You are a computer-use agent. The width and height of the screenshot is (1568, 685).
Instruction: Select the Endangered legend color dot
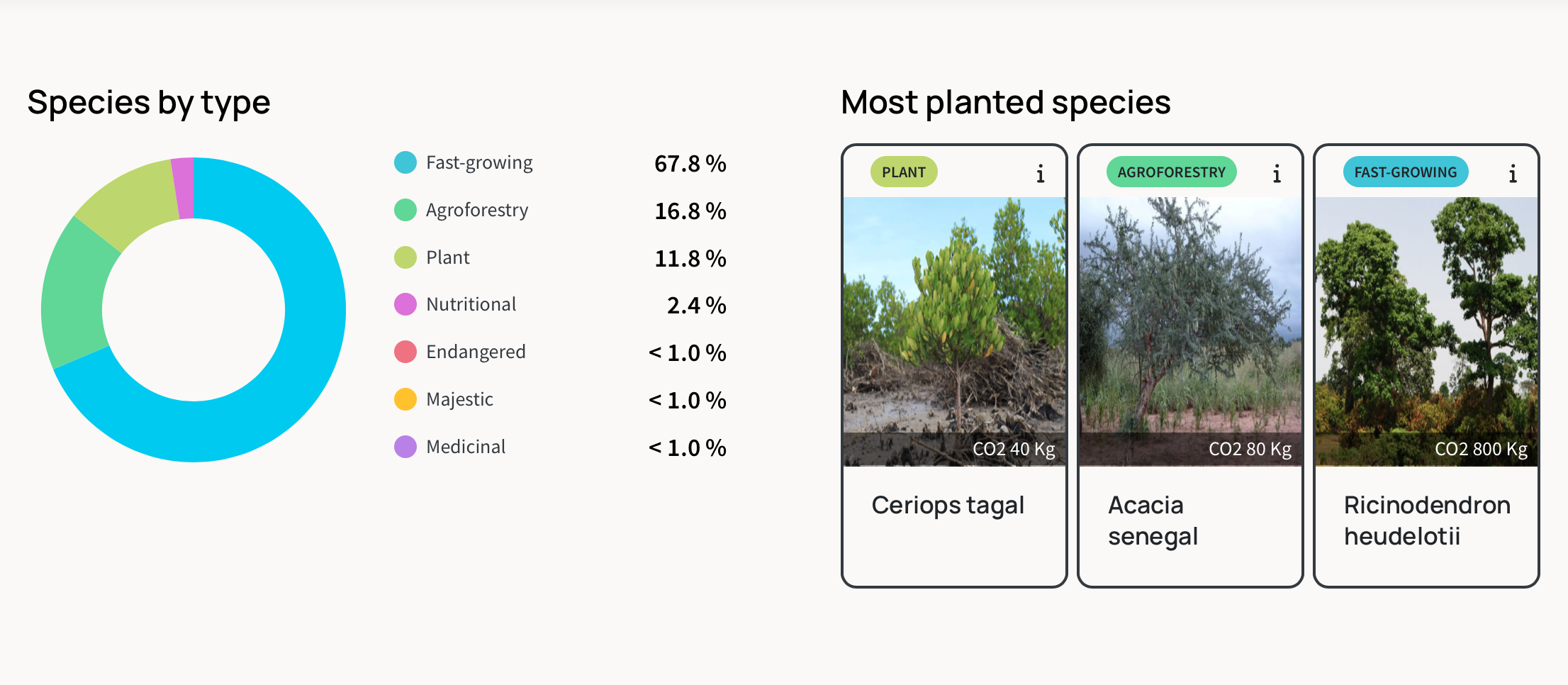(405, 352)
